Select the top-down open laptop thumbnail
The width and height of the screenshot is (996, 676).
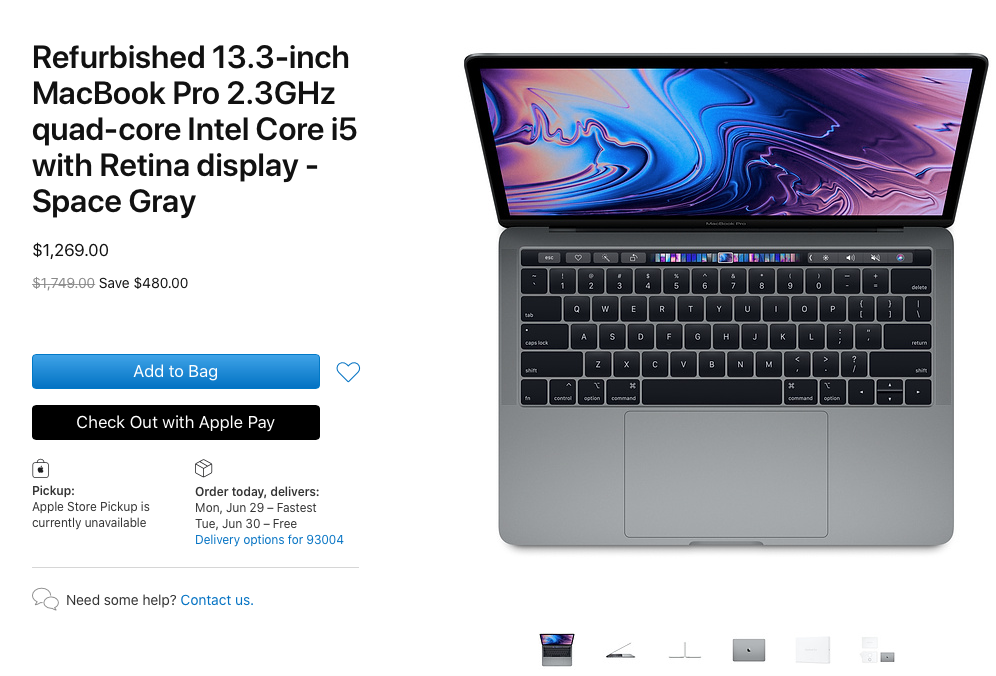pyautogui.click(x=557, y=649)
